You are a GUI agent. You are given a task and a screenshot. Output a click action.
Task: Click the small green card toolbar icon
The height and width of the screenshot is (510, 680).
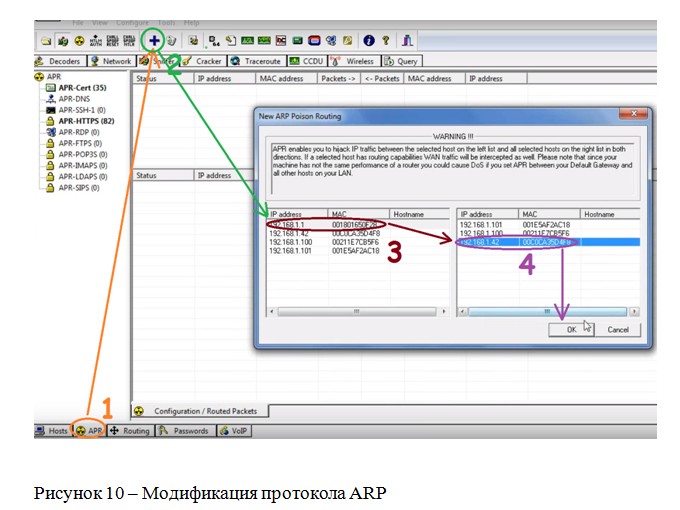[298, 41]
